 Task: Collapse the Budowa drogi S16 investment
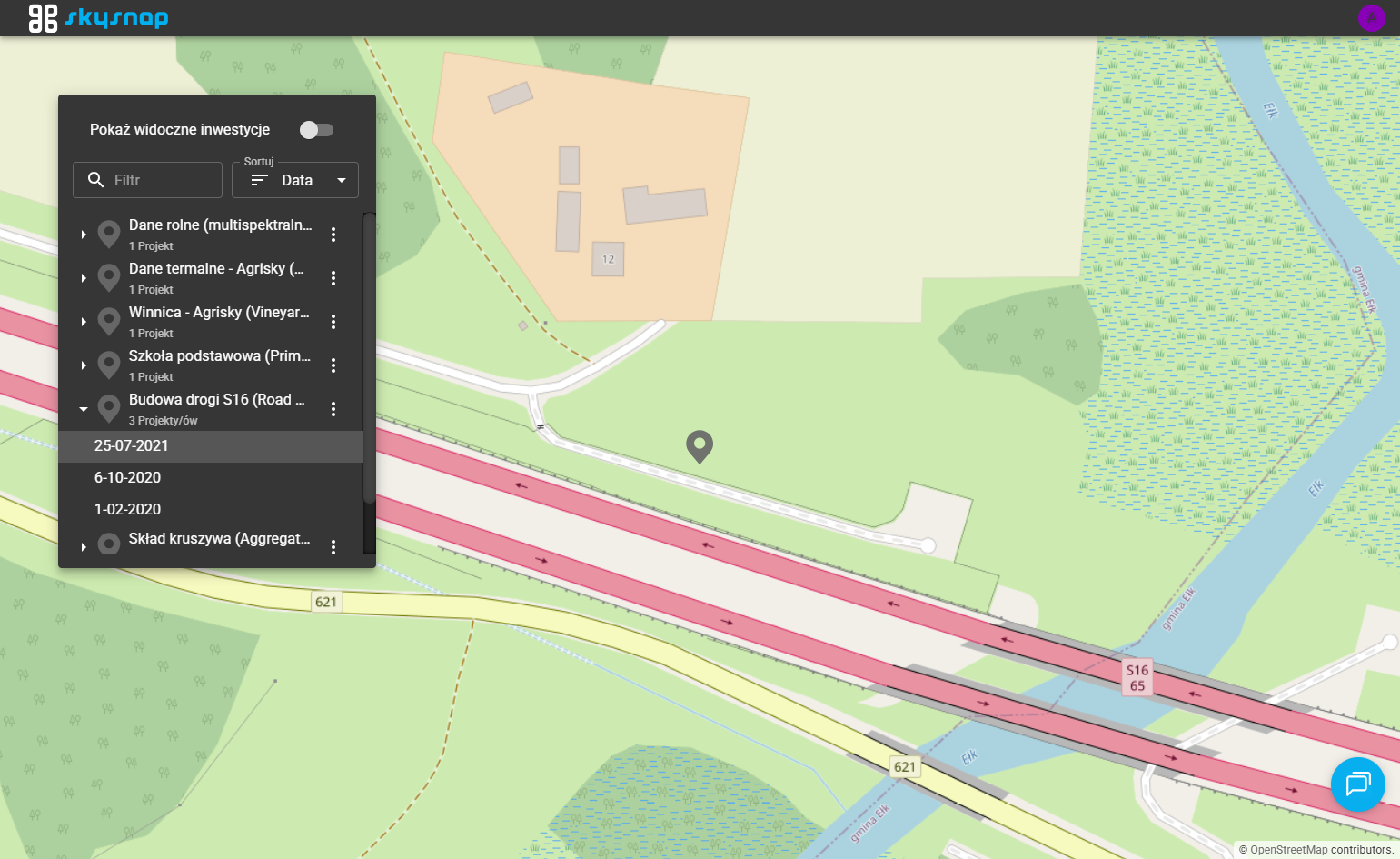coord(84,409)
